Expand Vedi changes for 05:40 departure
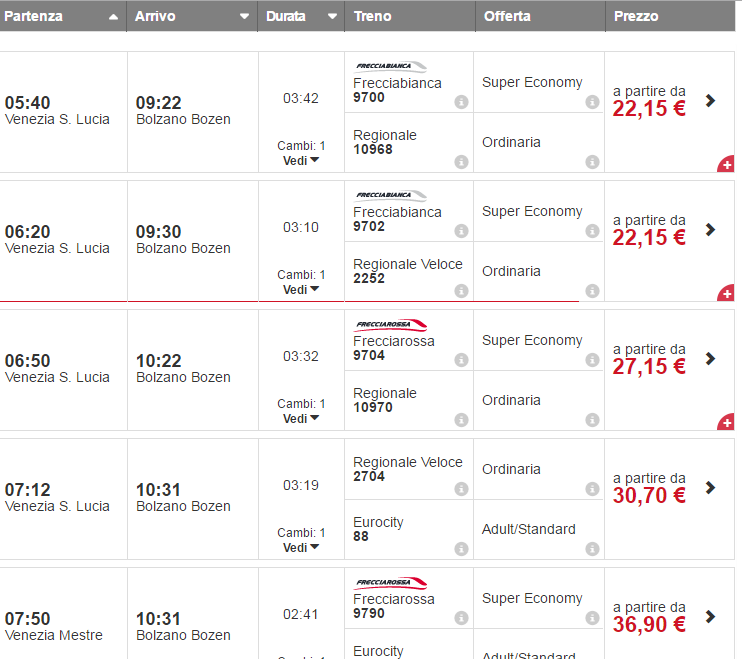The width and height of the screenshot is (742, 659). coord(301,160)
